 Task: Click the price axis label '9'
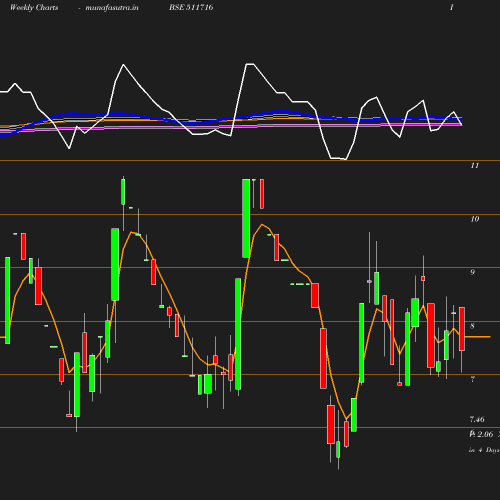pos(472,272)
